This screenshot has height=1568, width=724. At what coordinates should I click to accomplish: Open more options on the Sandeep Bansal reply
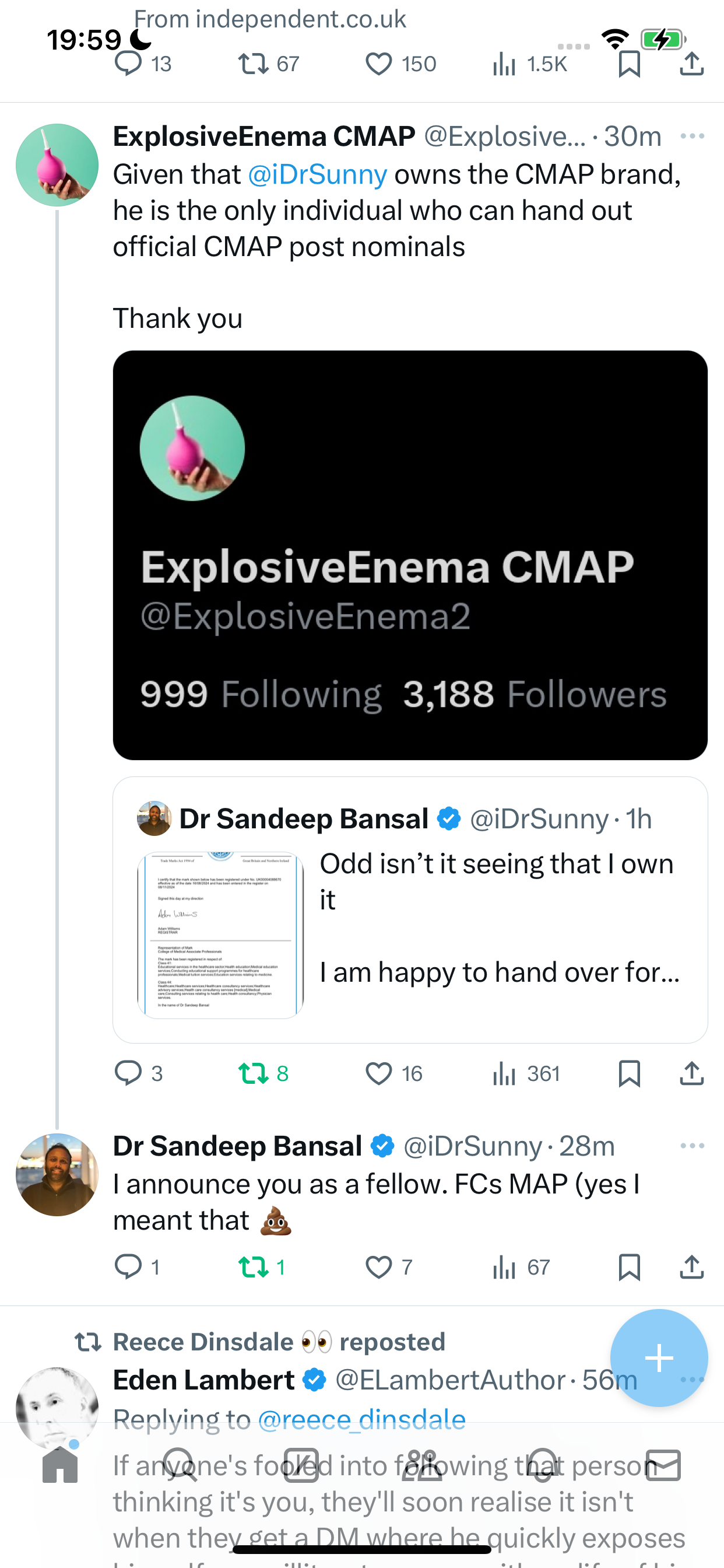pyautogui.click(x=693, y=1146)
